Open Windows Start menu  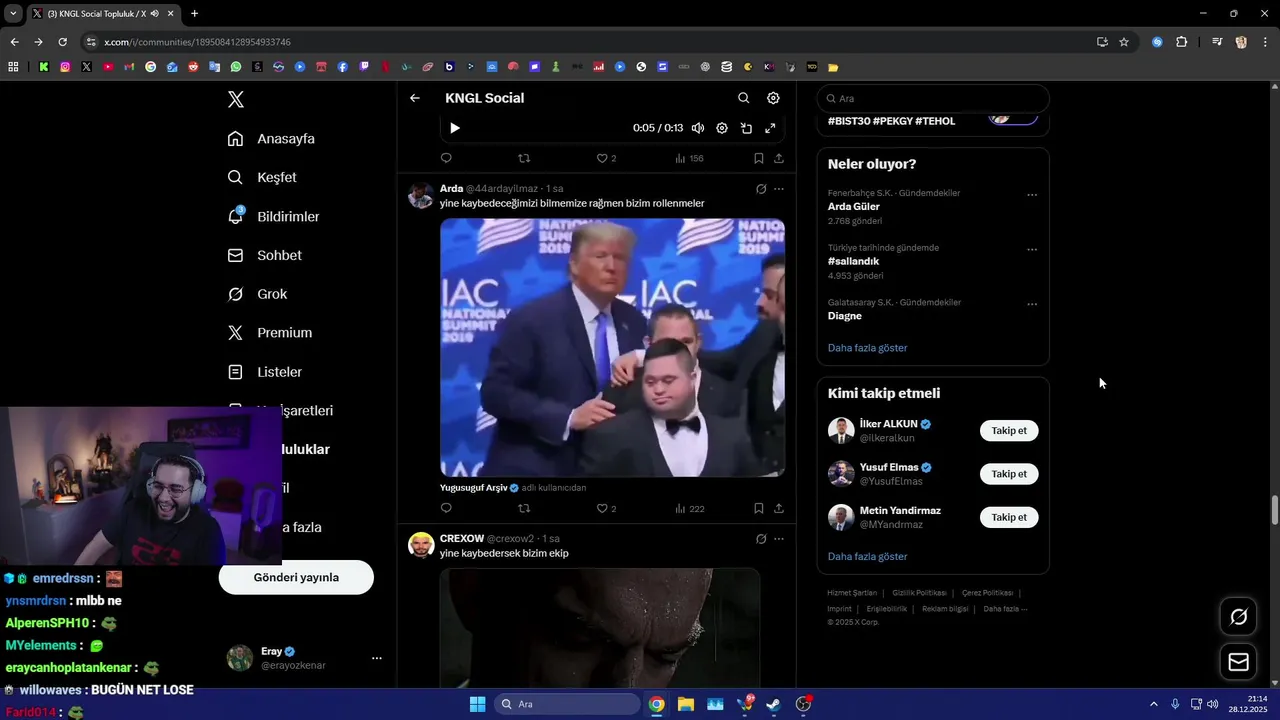[x=477, y=704]
